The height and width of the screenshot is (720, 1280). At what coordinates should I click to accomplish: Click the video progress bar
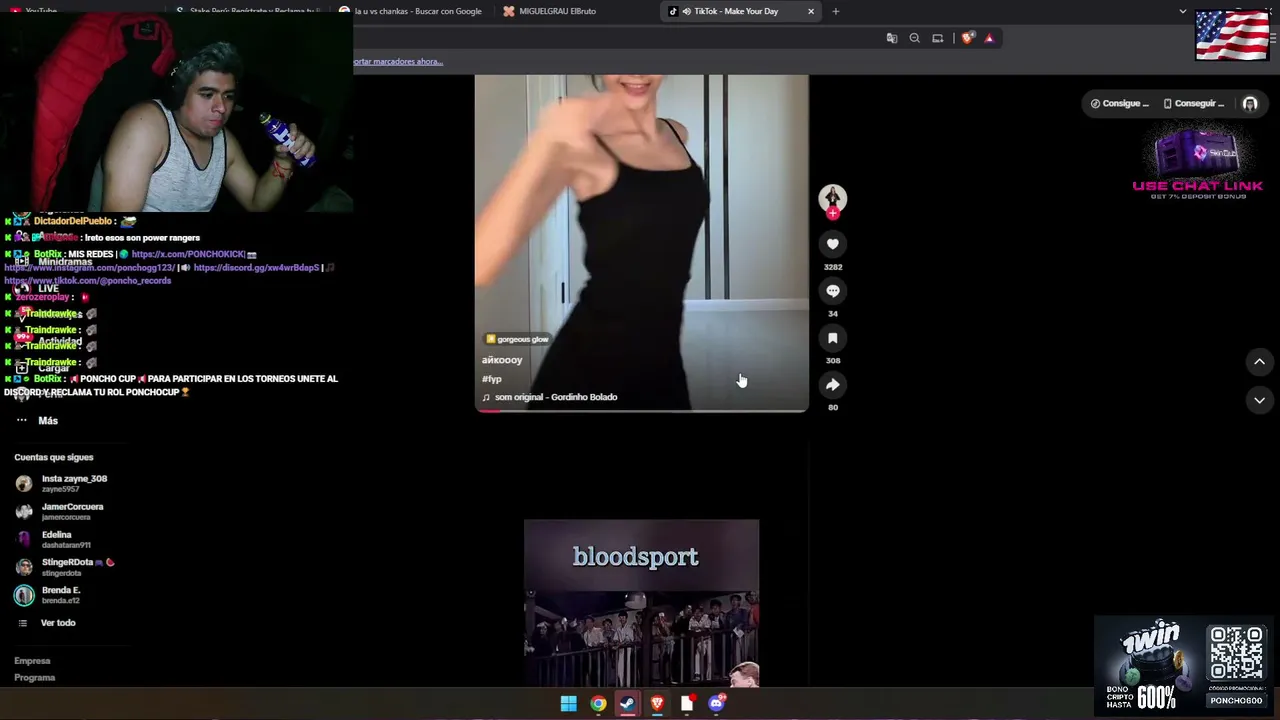click(641, 410)
